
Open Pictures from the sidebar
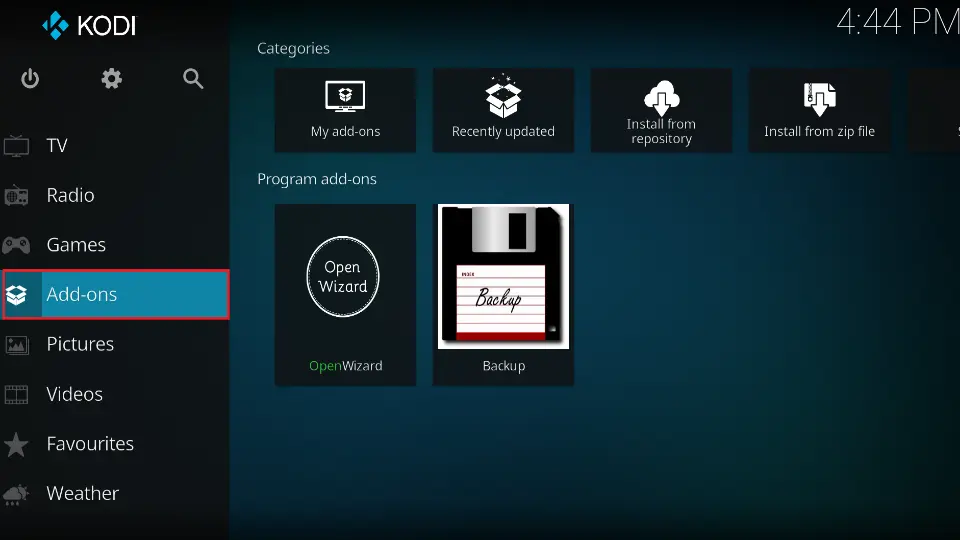115,343
